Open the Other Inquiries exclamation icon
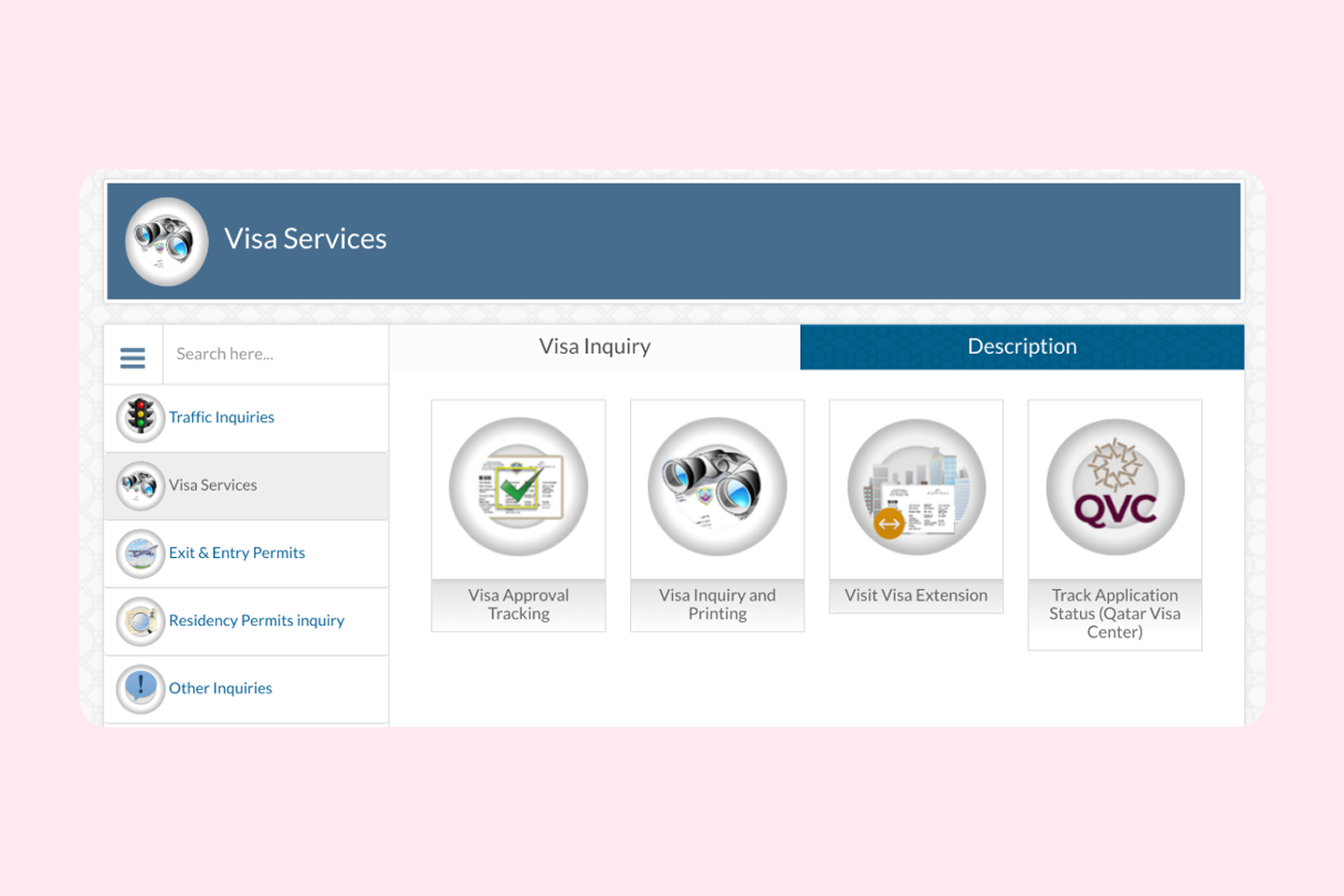 point(141,689)
